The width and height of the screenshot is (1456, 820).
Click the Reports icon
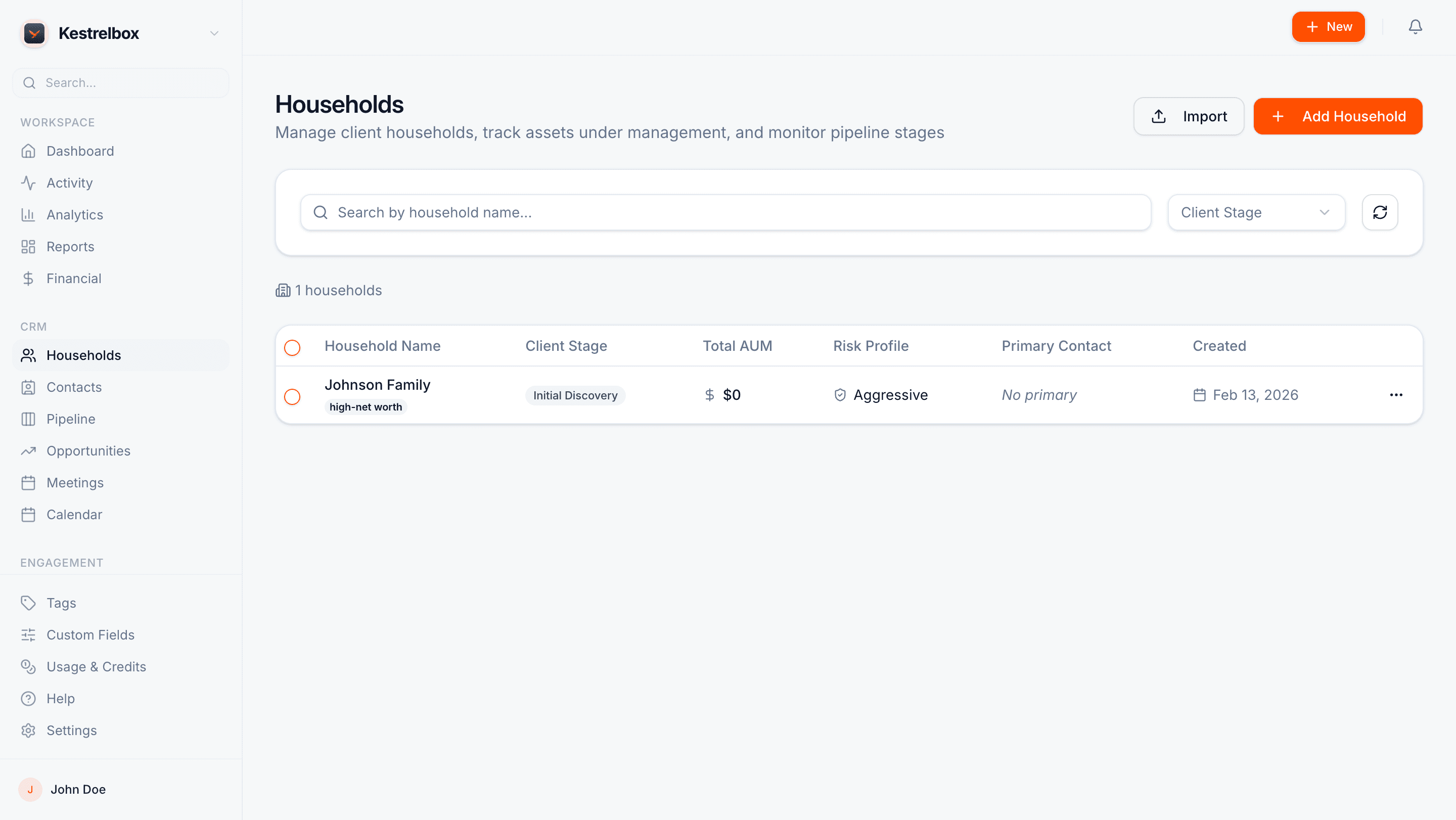click(x=29, y=246)
